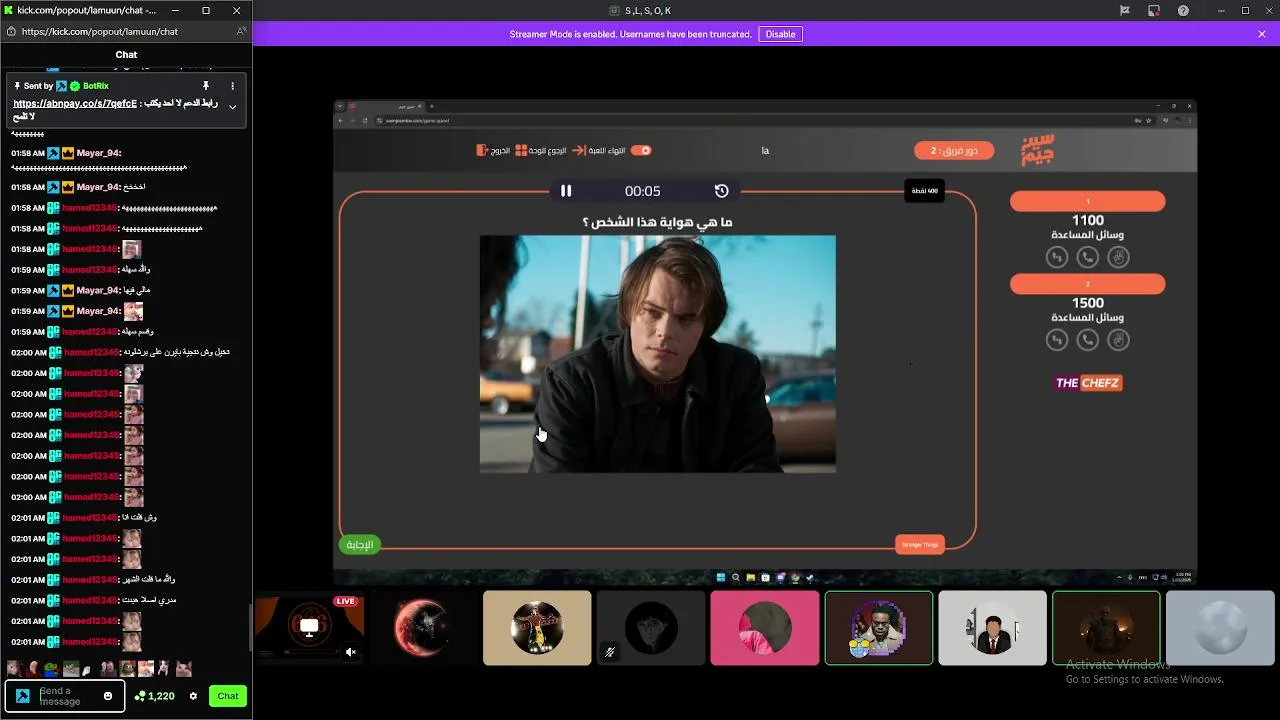Click the Discord inbox flag icon
This screenshot has width=1280, height=720.
click(x=1125, y=10)
